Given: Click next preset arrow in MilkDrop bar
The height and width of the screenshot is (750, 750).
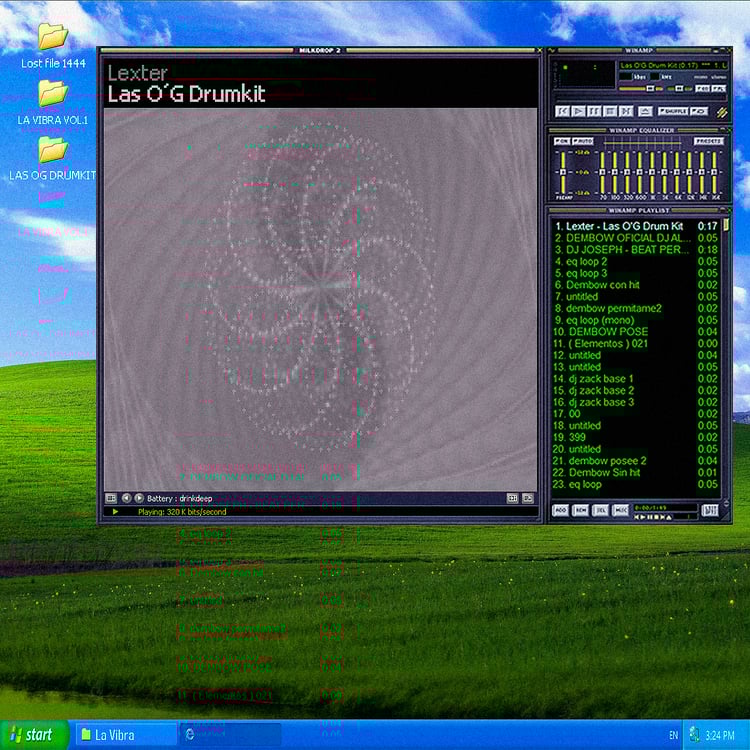Looking at the screenshot, I should coord(139,498).
